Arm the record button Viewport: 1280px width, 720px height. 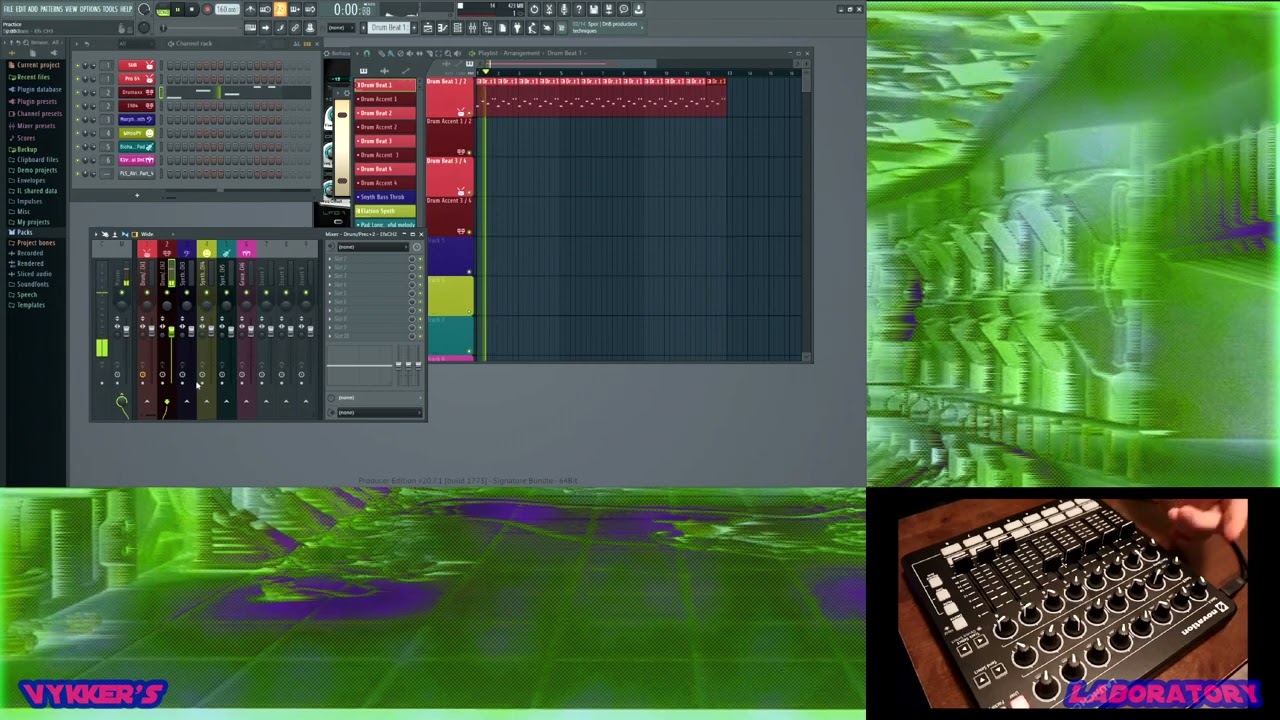pyautogui.click(x=207, y=9)
